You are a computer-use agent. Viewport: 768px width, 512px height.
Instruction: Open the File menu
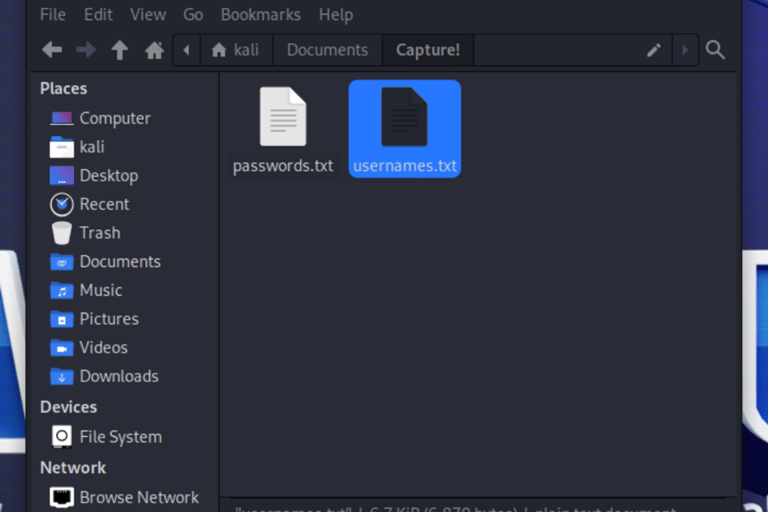tap(53, 15)
